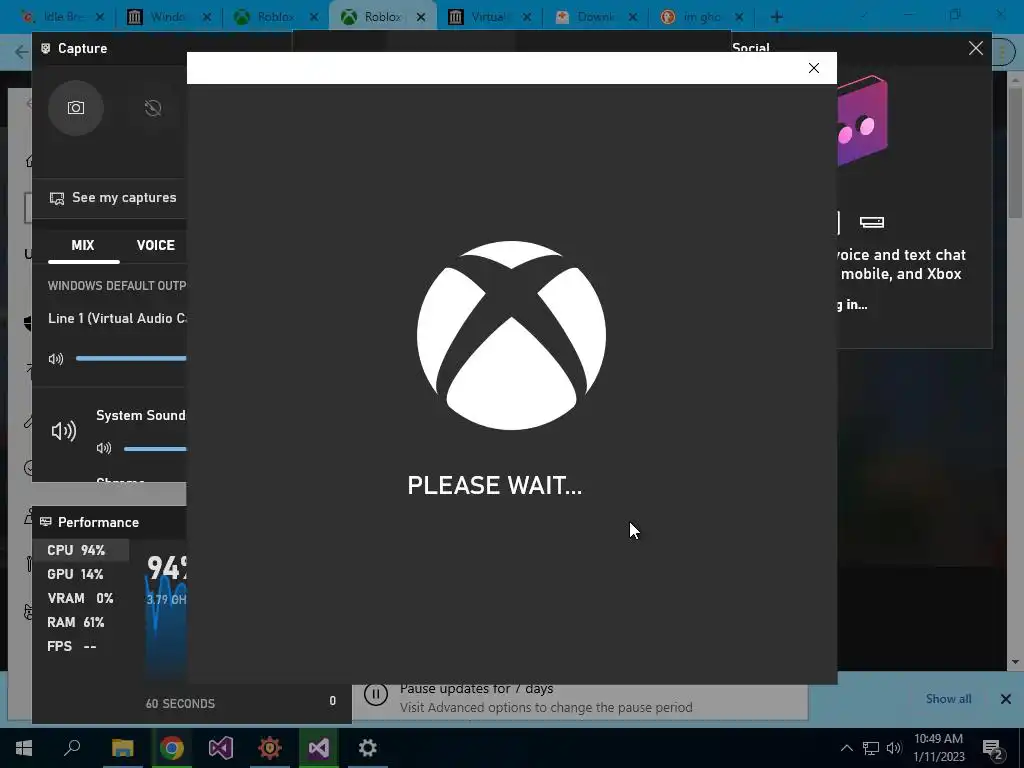Open taskbar Search magnifier
Viewport: 1024px width, 768px height.
[72, 748]
